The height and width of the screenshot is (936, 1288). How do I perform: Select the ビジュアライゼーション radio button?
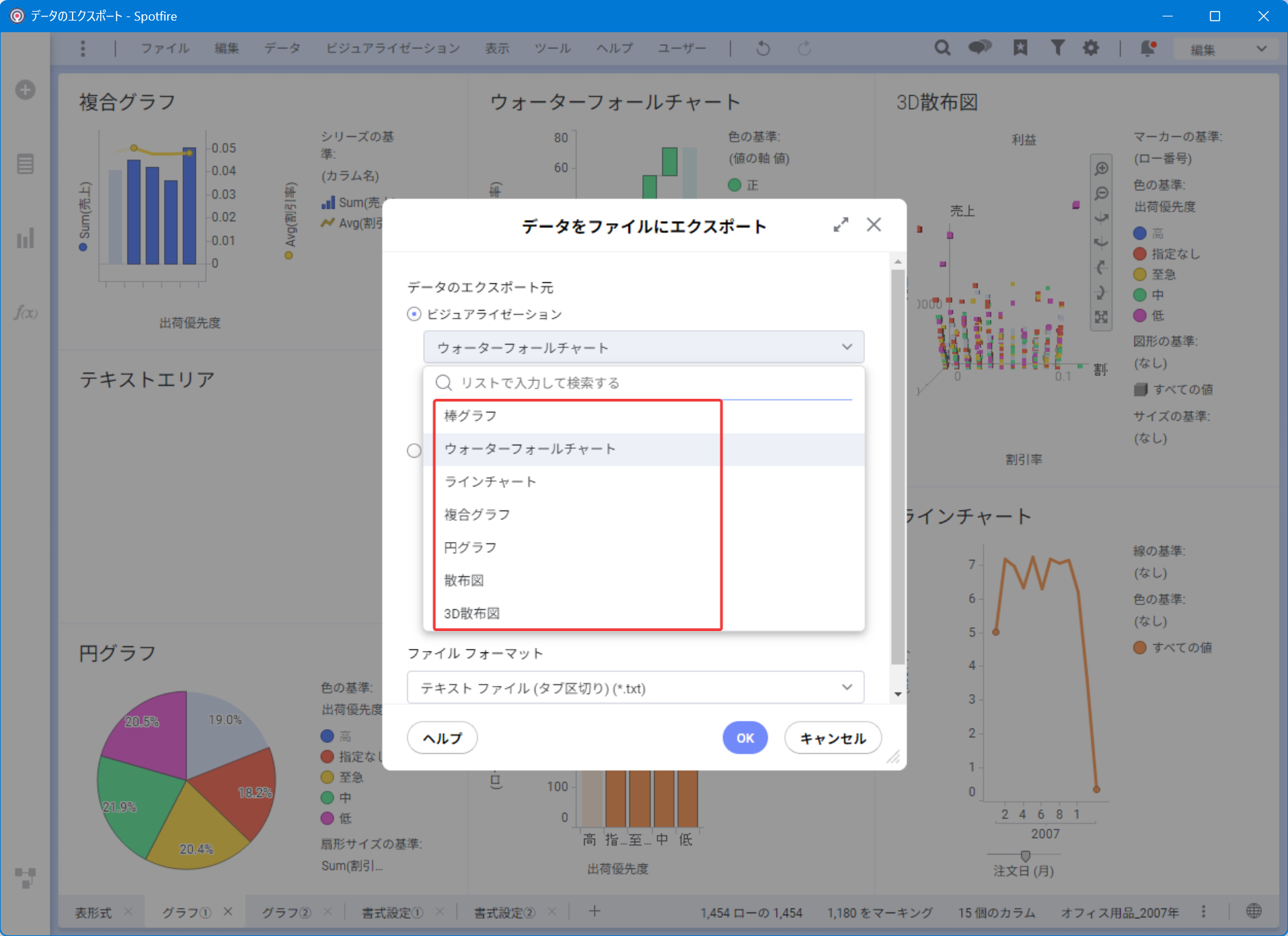tap(414, 314)
